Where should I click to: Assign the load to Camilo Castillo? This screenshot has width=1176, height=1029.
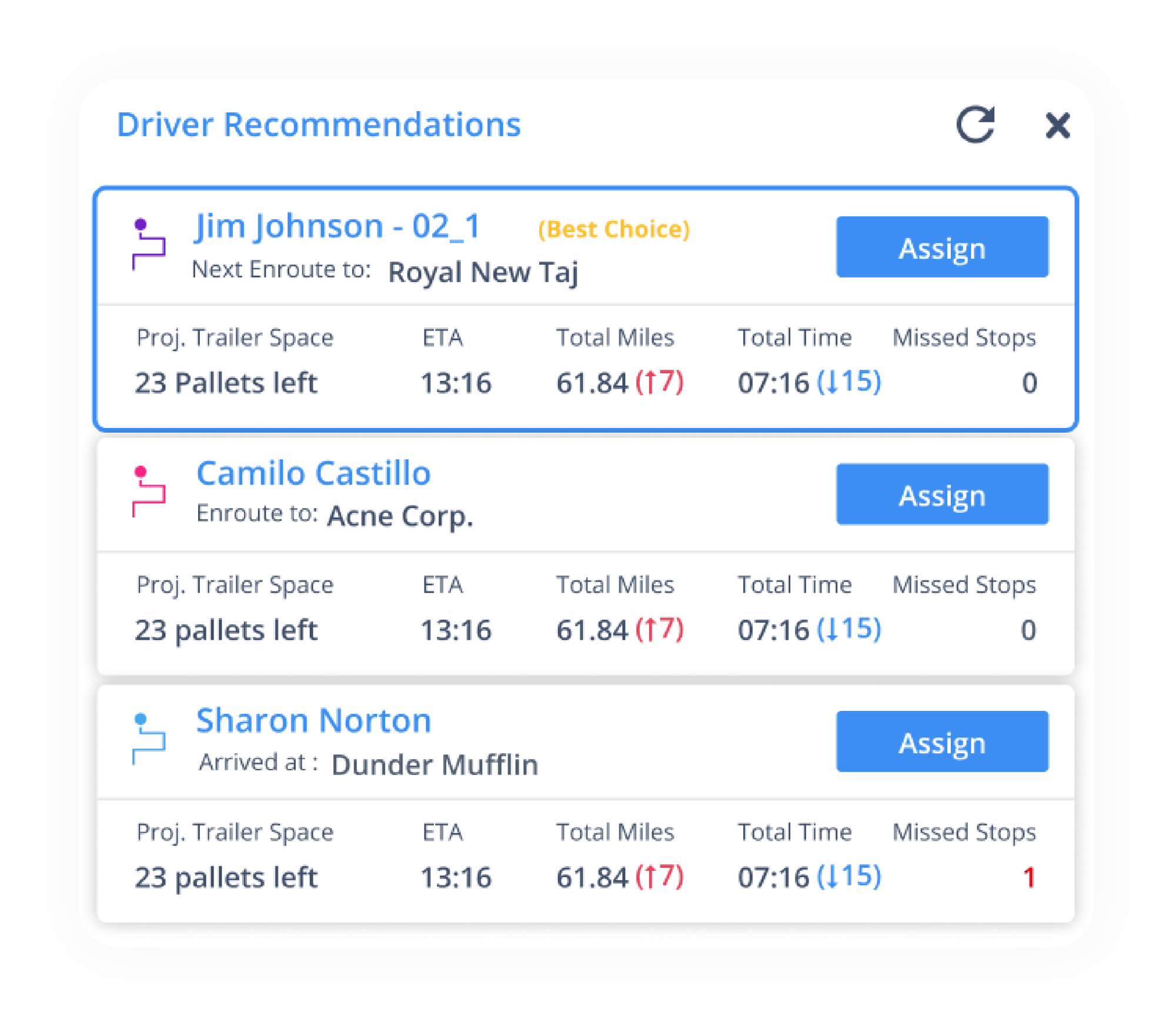click(942, 494)
